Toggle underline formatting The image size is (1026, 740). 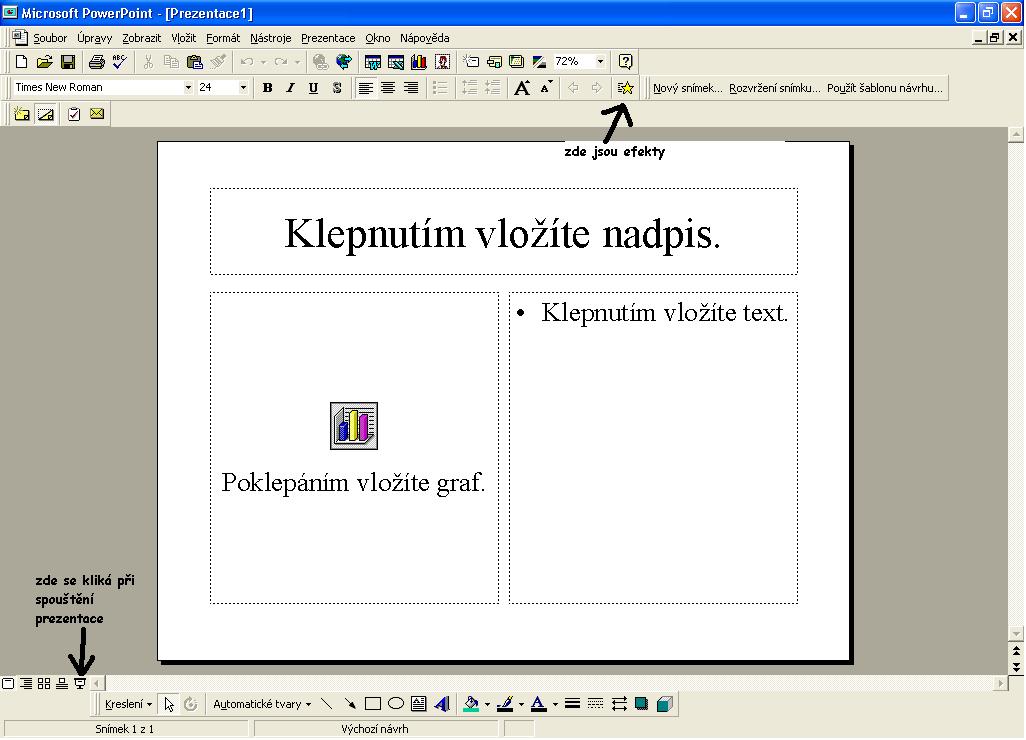(313, 88)
